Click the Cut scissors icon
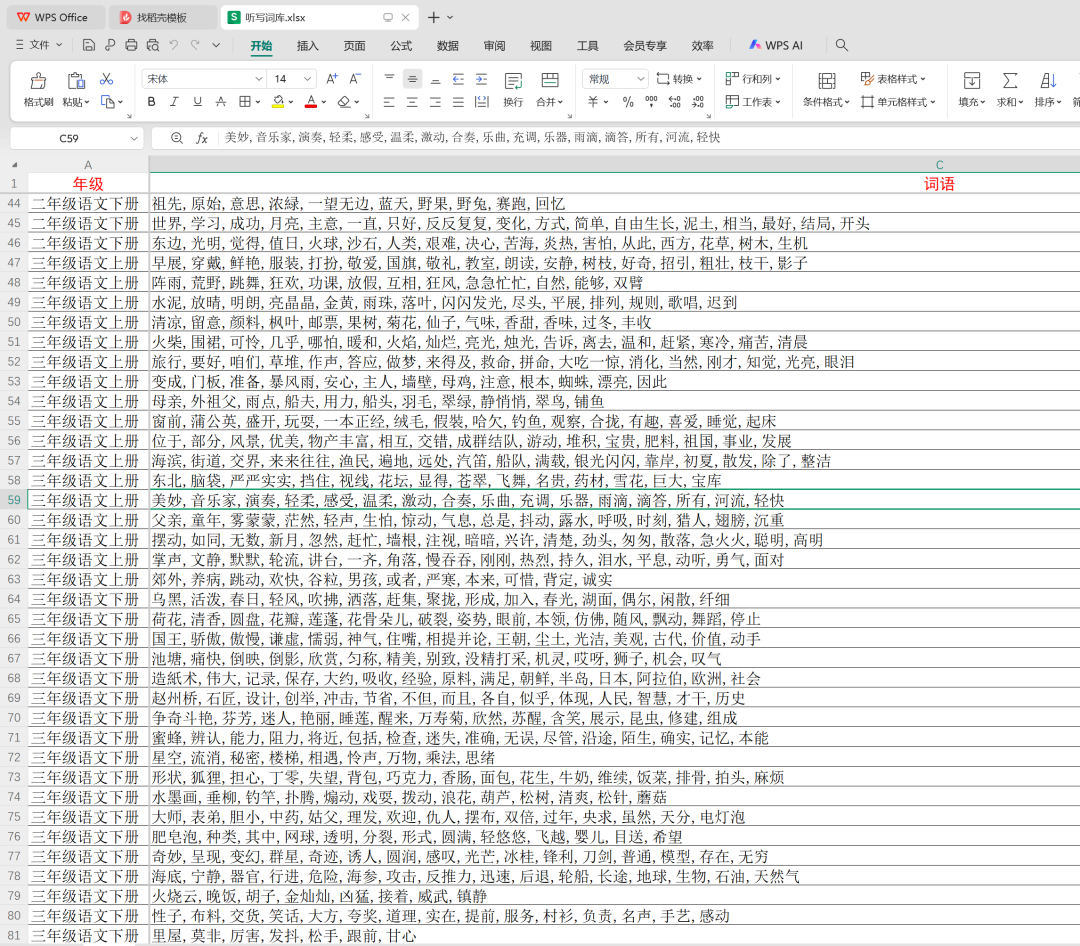Screen dimensions: 1080x946 point(106,79)
